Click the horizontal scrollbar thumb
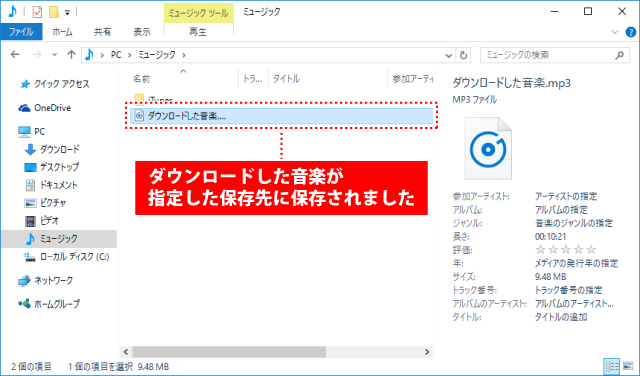The height and width of the screenshot is (376, 640). (229, 352)
